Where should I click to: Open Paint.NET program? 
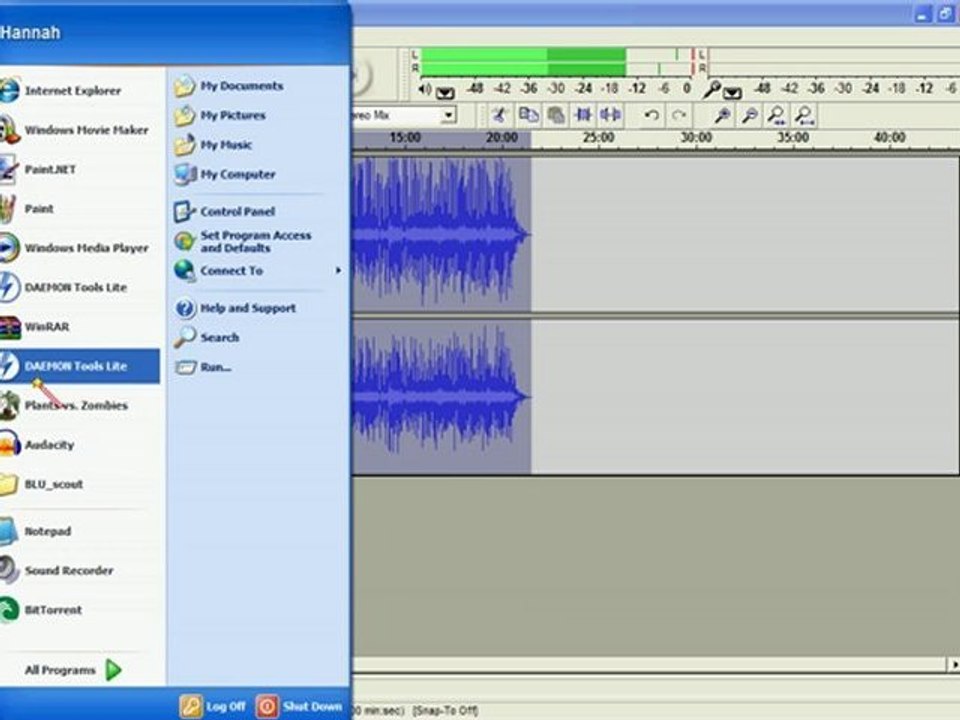click(x=80, y=170)
